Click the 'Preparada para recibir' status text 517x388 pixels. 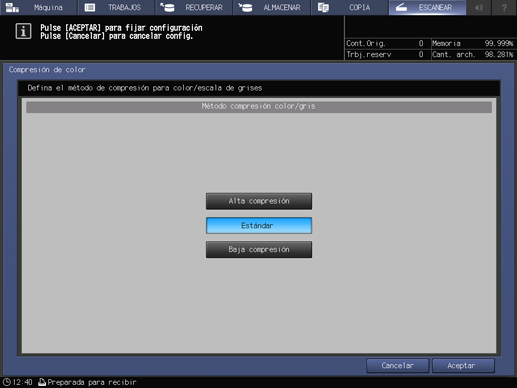(92, 382)
